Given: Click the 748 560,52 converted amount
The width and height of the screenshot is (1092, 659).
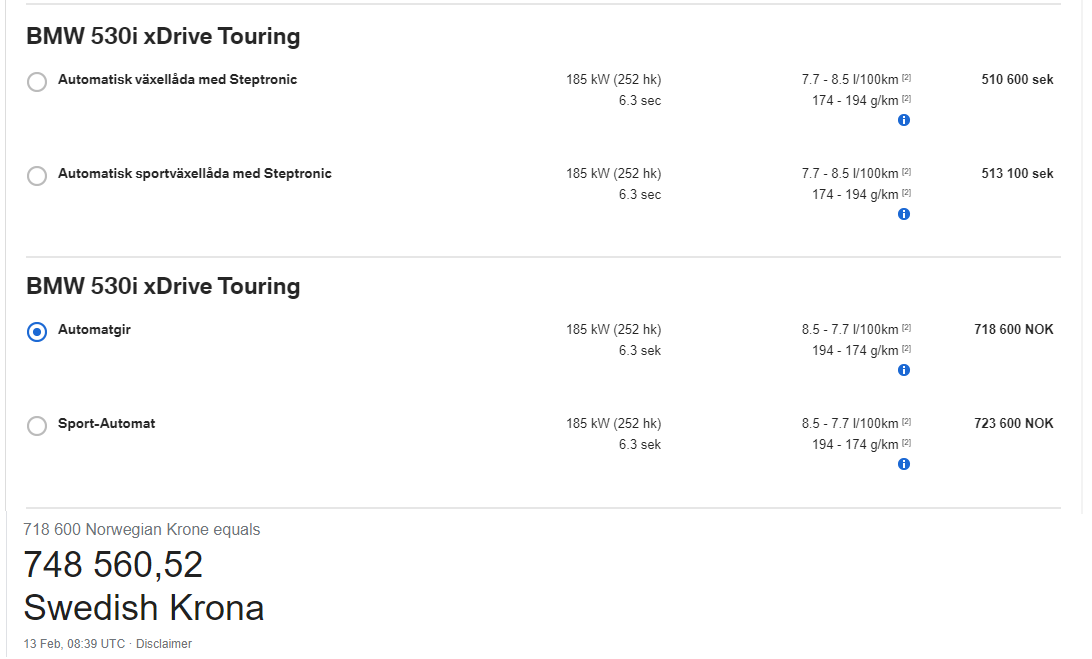Looking at the screenshot, I should click(113, 564).
